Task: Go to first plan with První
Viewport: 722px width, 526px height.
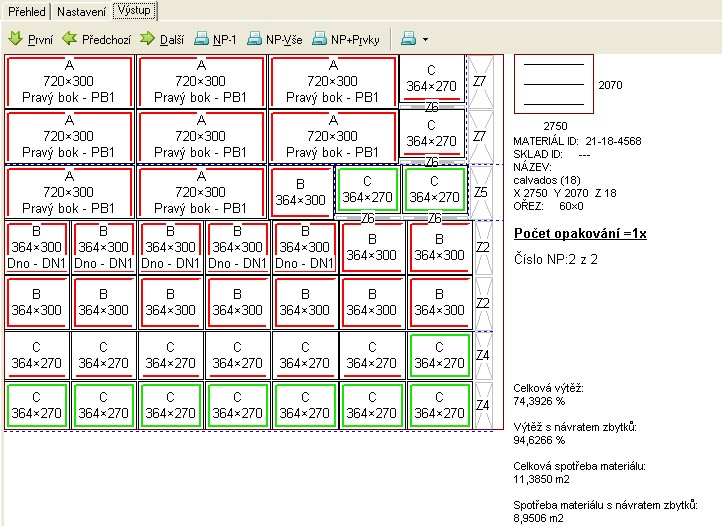Action: point(41,40)
